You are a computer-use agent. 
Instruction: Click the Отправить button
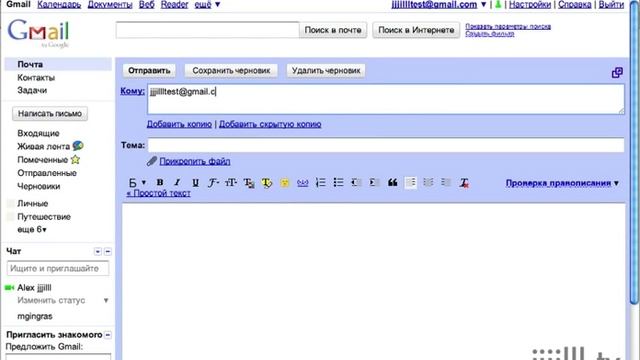point(149,71)
